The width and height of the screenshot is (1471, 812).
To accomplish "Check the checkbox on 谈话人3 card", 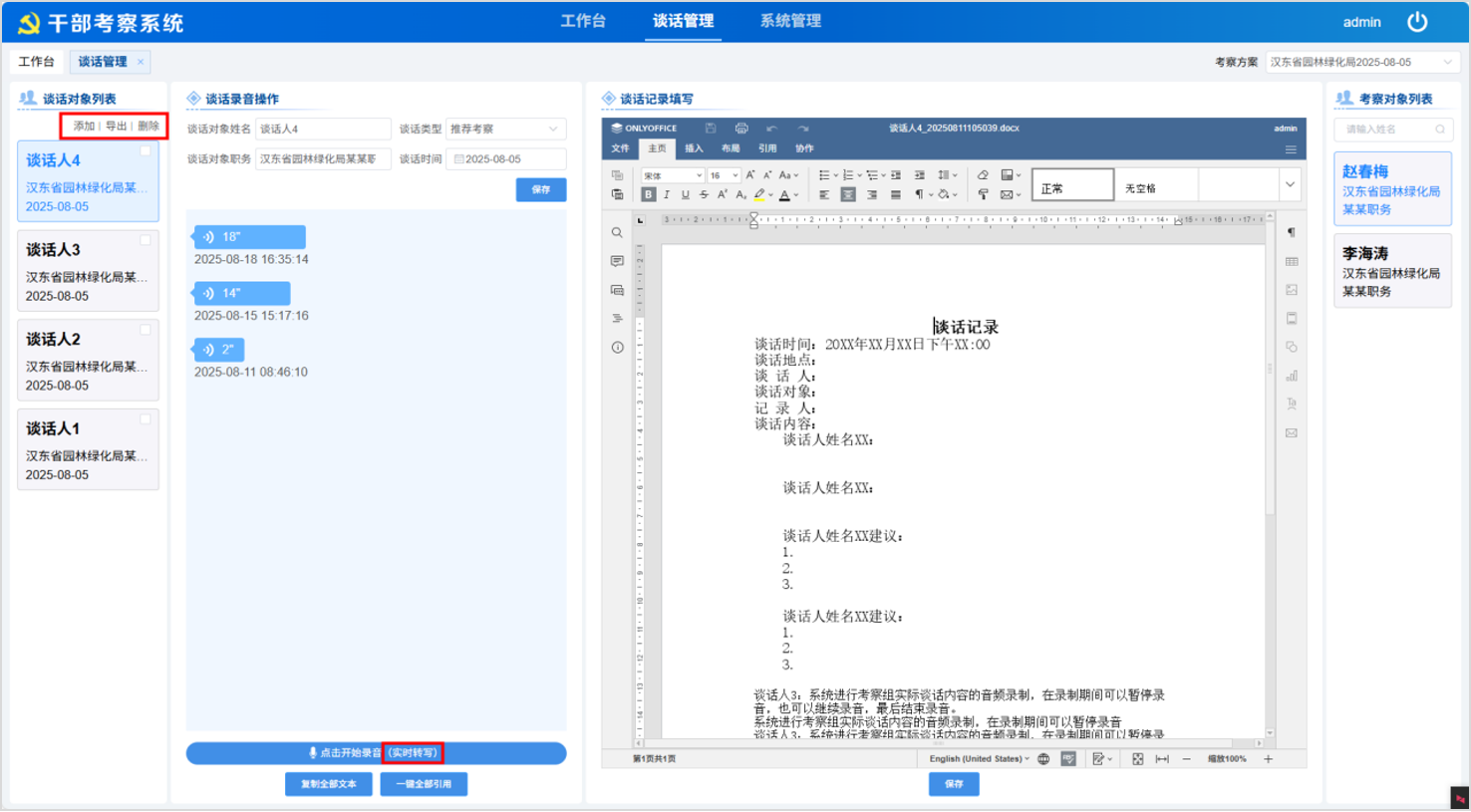I will click(146, 240).
